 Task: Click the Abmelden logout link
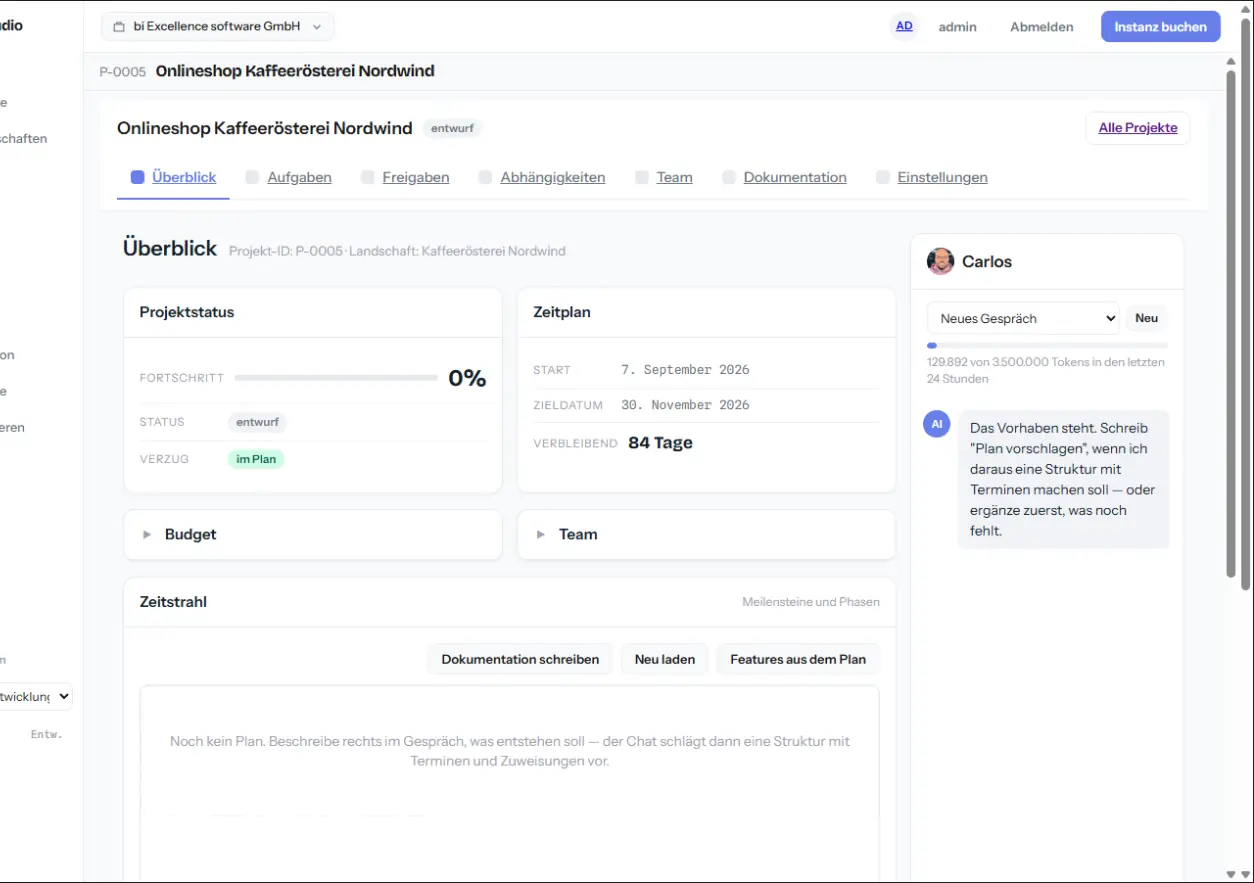pos(1041,27)
